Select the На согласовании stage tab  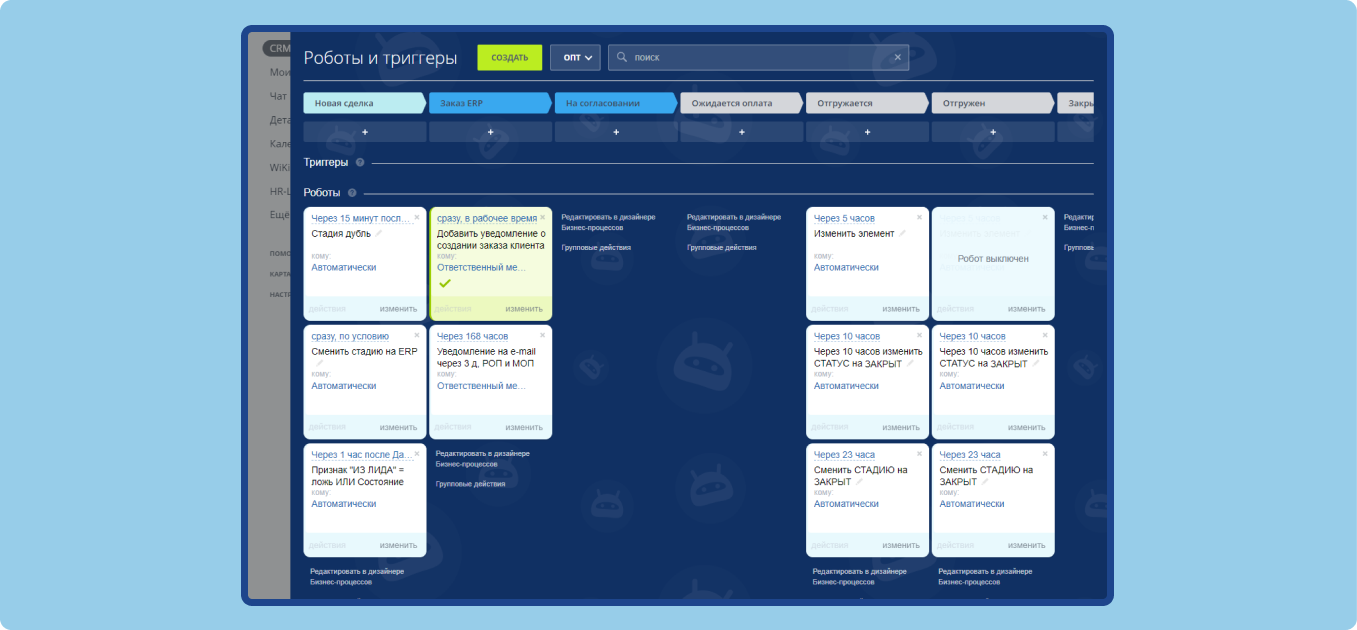pyautogui.click(x=614, y=103)
